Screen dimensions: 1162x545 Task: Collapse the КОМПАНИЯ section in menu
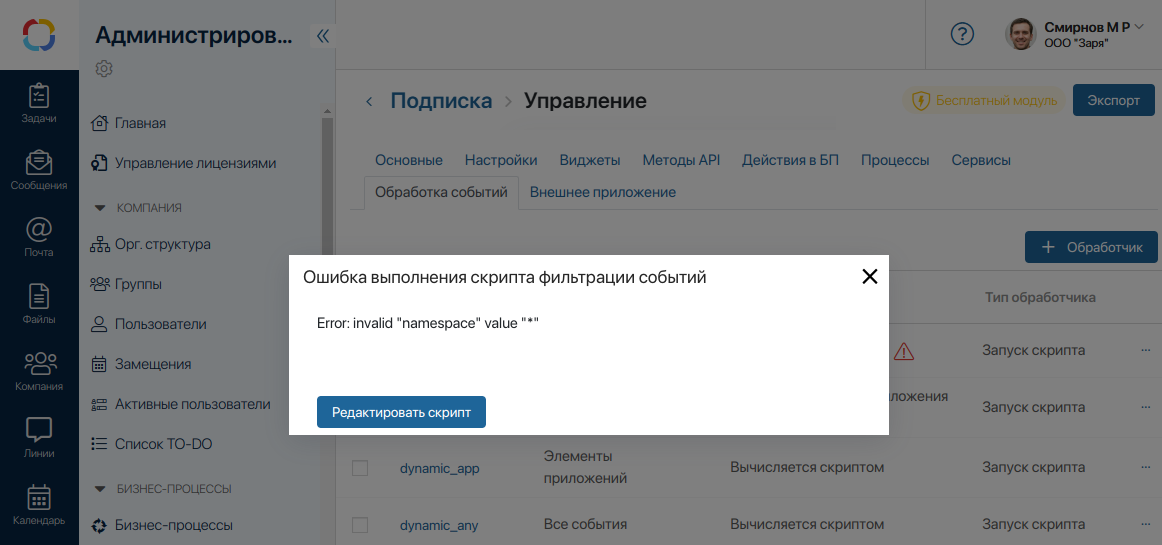point(99,208)
